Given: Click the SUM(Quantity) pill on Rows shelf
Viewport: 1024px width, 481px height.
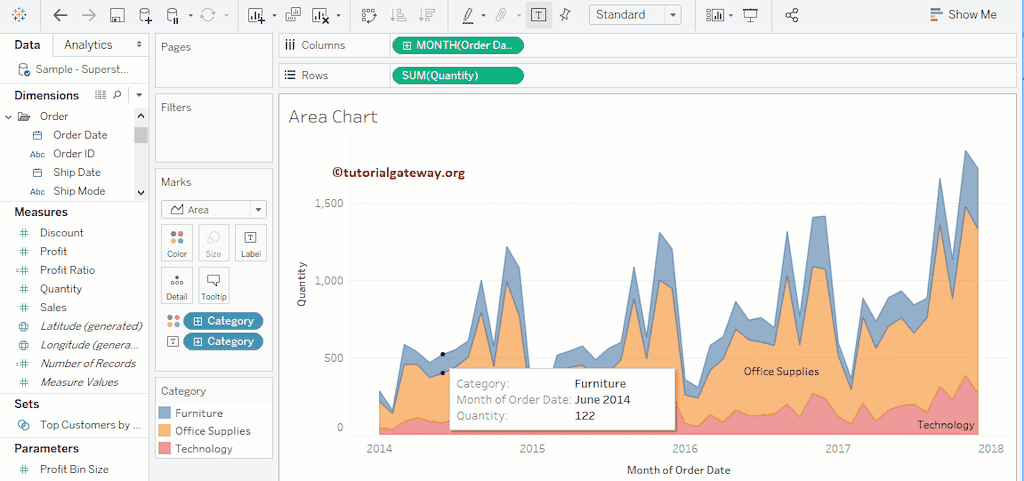Looking at the screenshot, I should click(457, 75).
